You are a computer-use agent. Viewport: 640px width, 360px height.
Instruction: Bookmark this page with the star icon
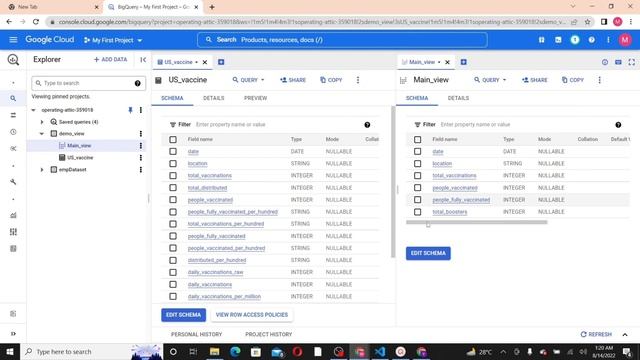click(x=587, y=22)
